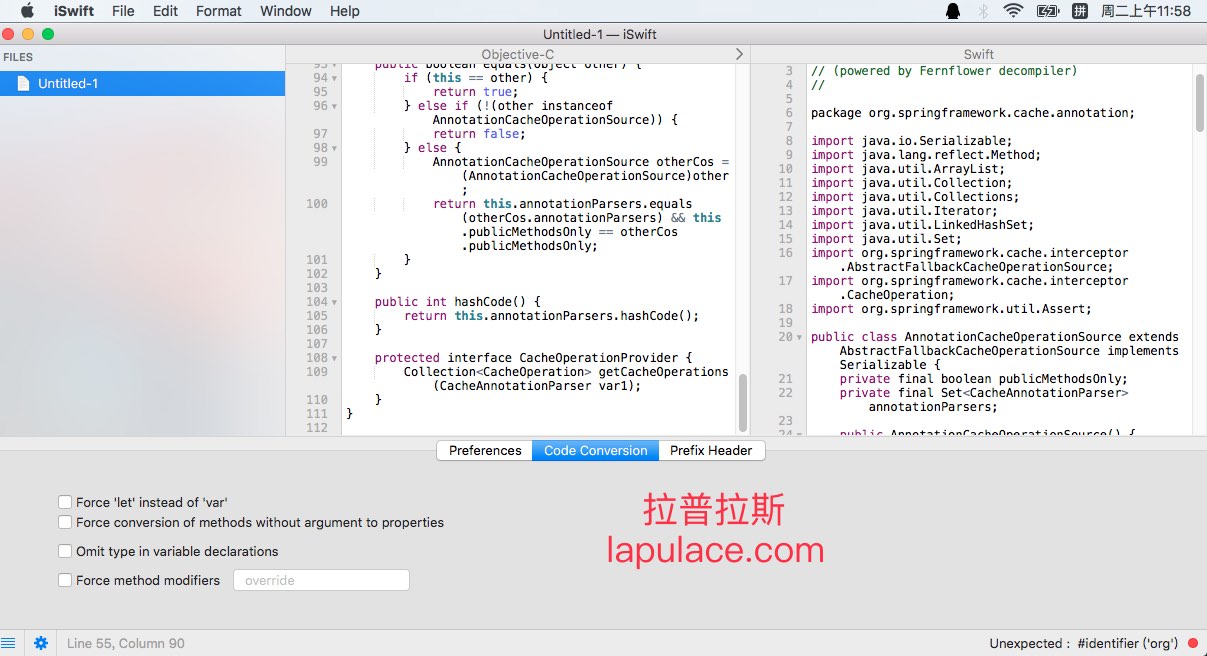Viewport: 1207px width, 656px height.
Task: Check Omit type in variable declarations
Action: pos(65,551)
